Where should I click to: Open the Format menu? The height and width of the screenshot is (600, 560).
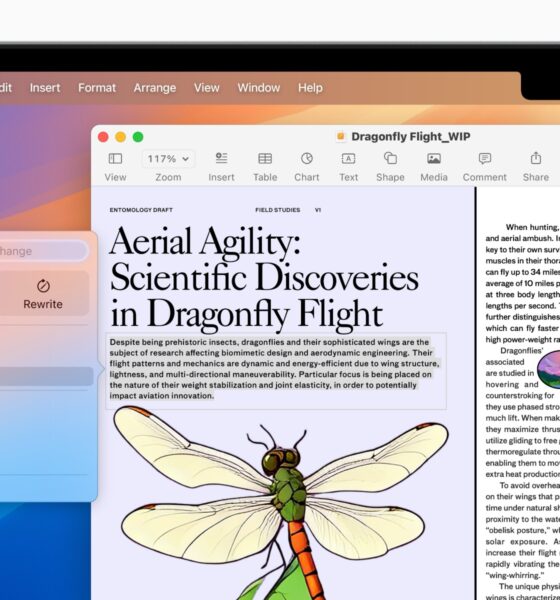[97, 88]
